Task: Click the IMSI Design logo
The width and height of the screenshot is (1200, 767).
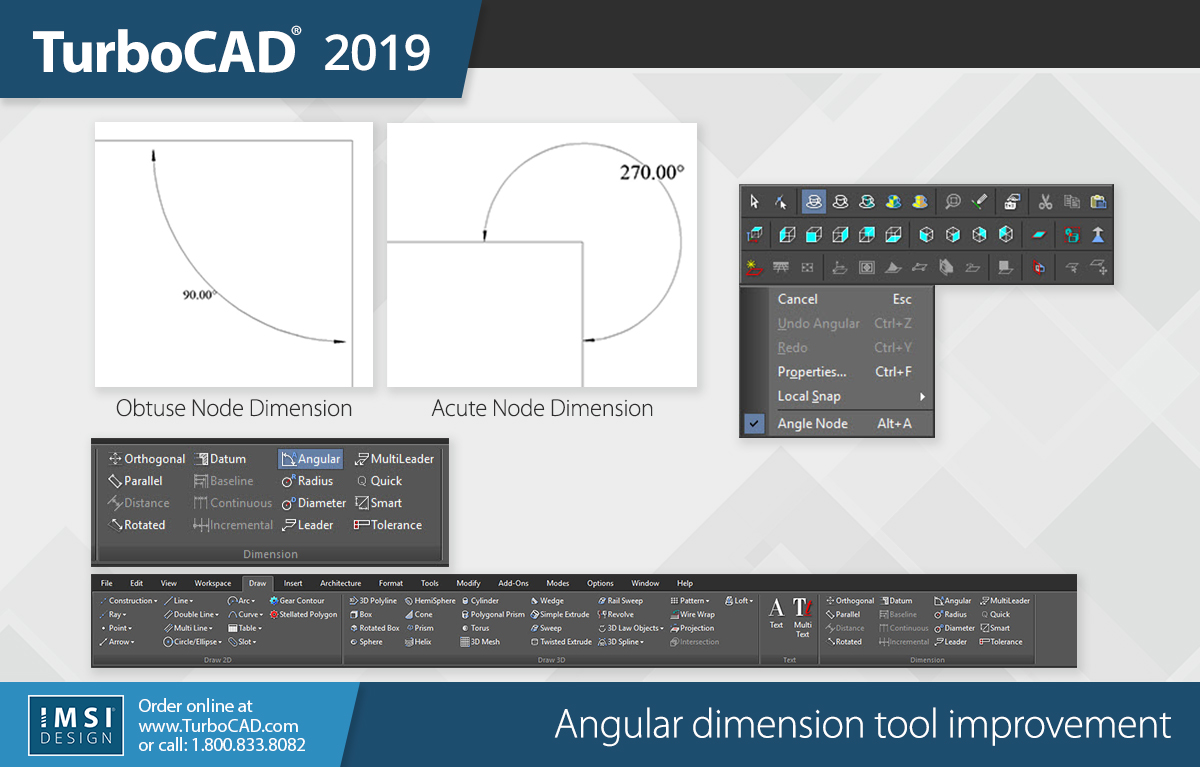Action: tap(76, 725)
